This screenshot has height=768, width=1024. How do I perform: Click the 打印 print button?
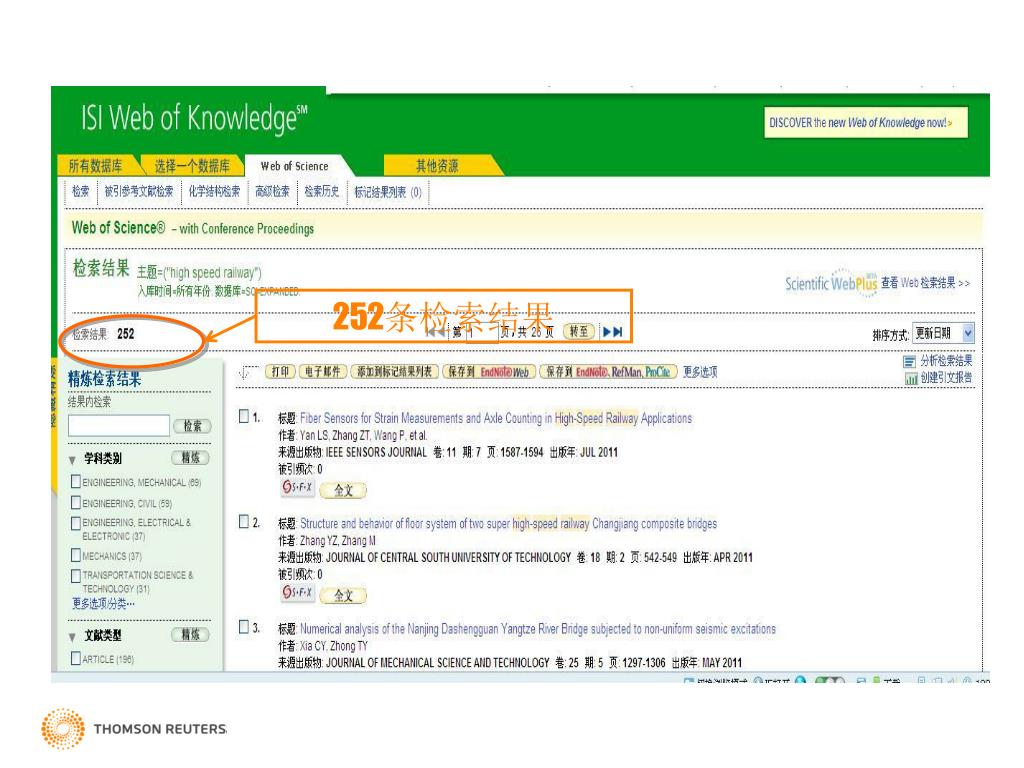point(281,372)
